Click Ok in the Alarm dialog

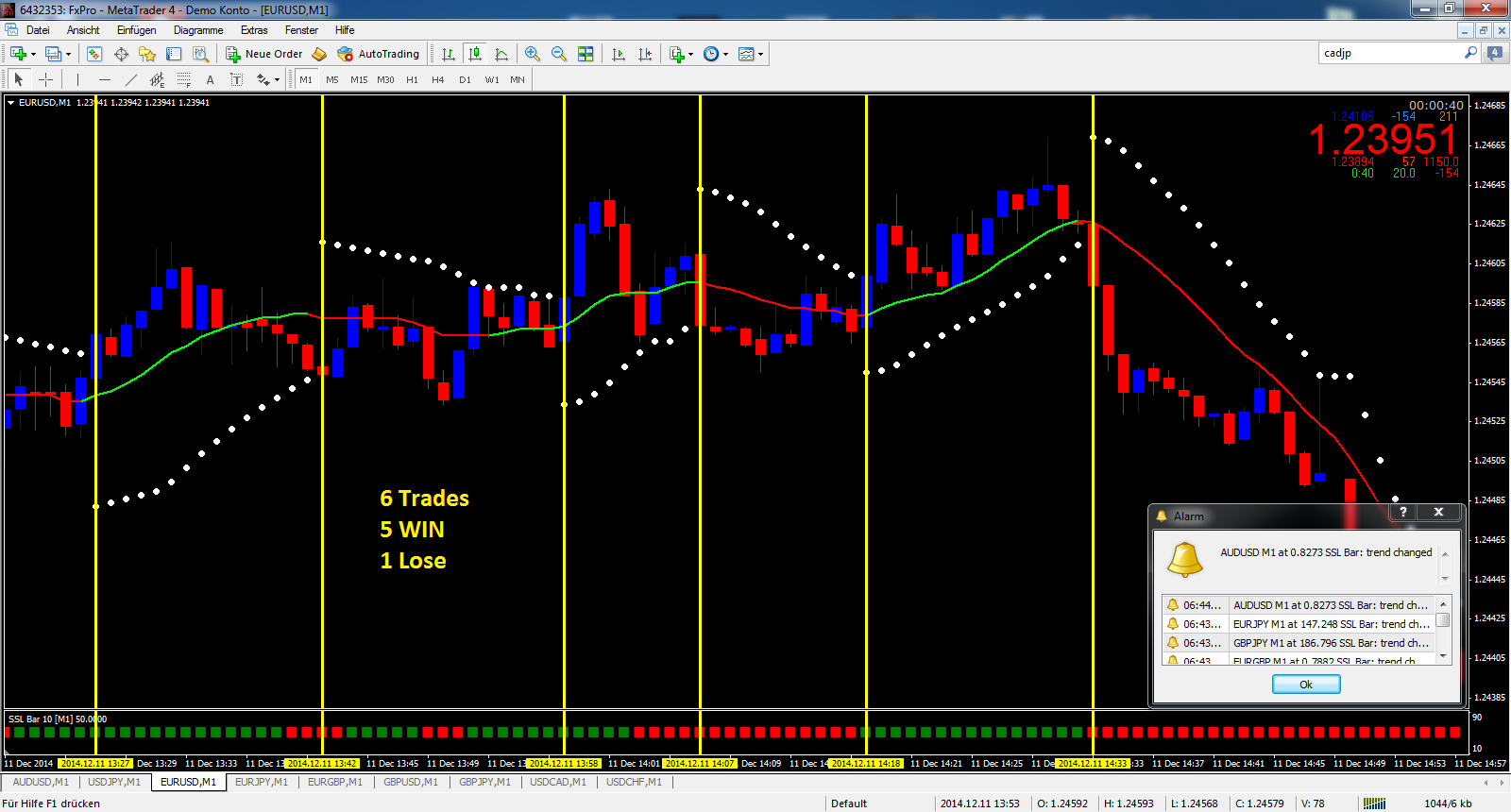point(1306,685)
